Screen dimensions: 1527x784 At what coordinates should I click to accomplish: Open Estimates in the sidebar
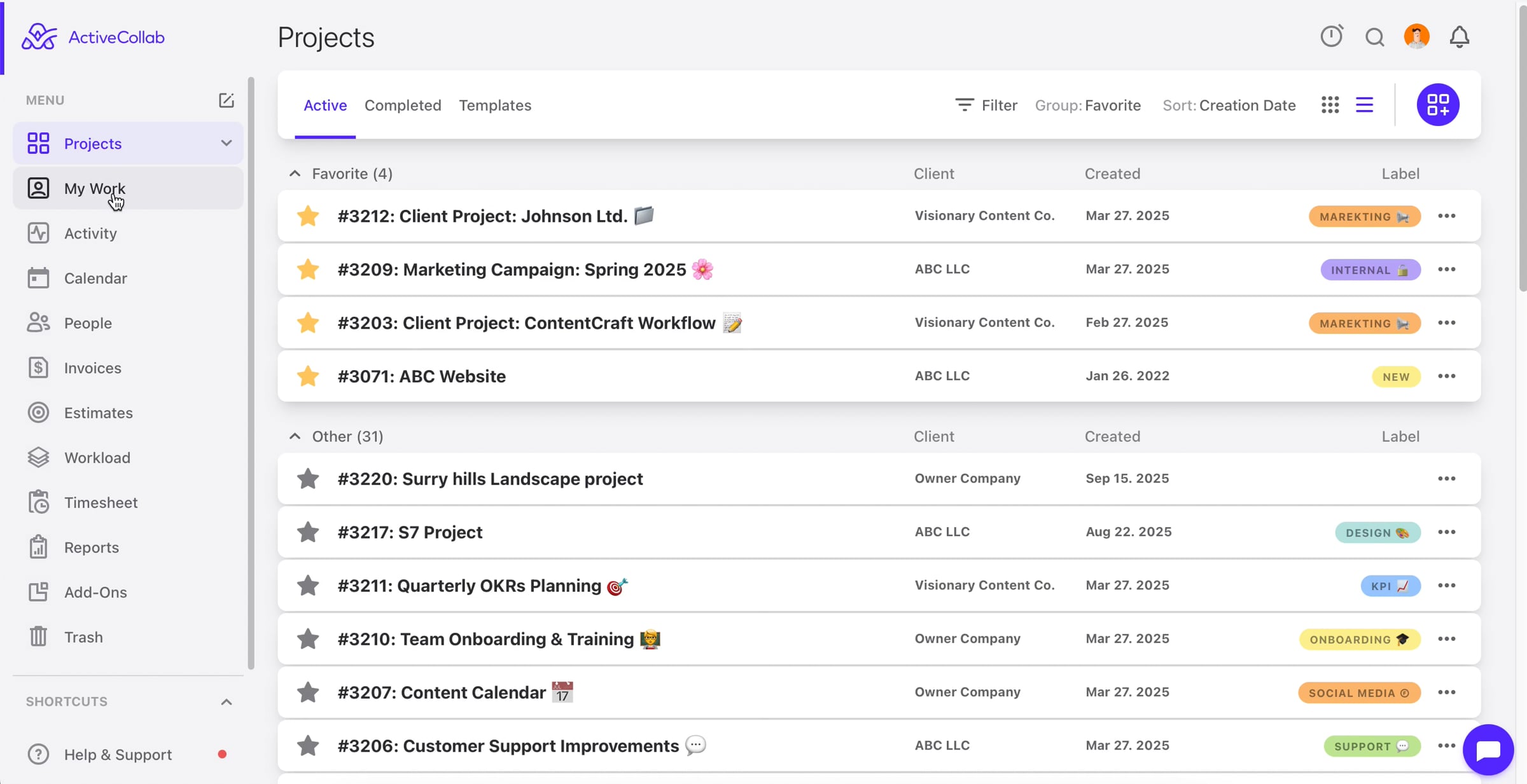(128, 413)
